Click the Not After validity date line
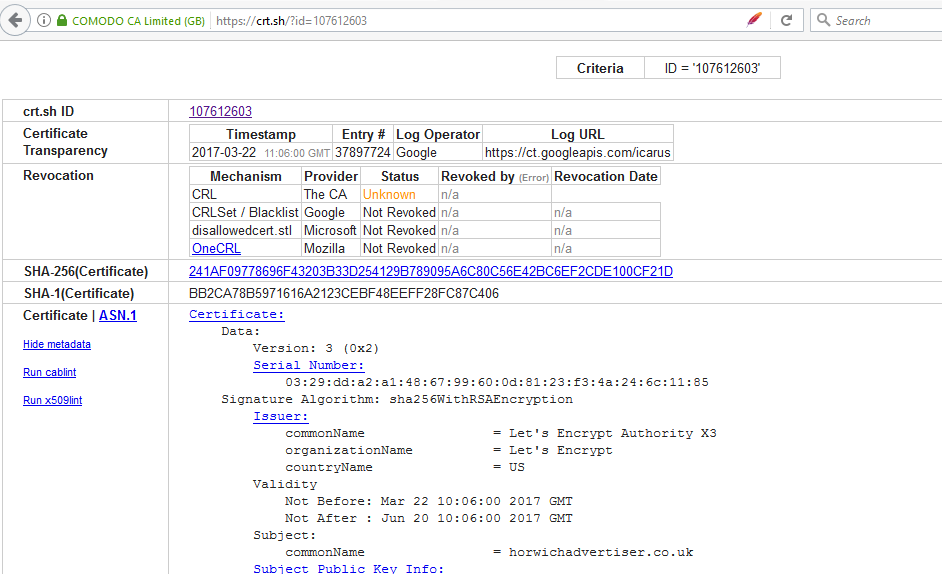Screen dimensions: 942x574 429,518
